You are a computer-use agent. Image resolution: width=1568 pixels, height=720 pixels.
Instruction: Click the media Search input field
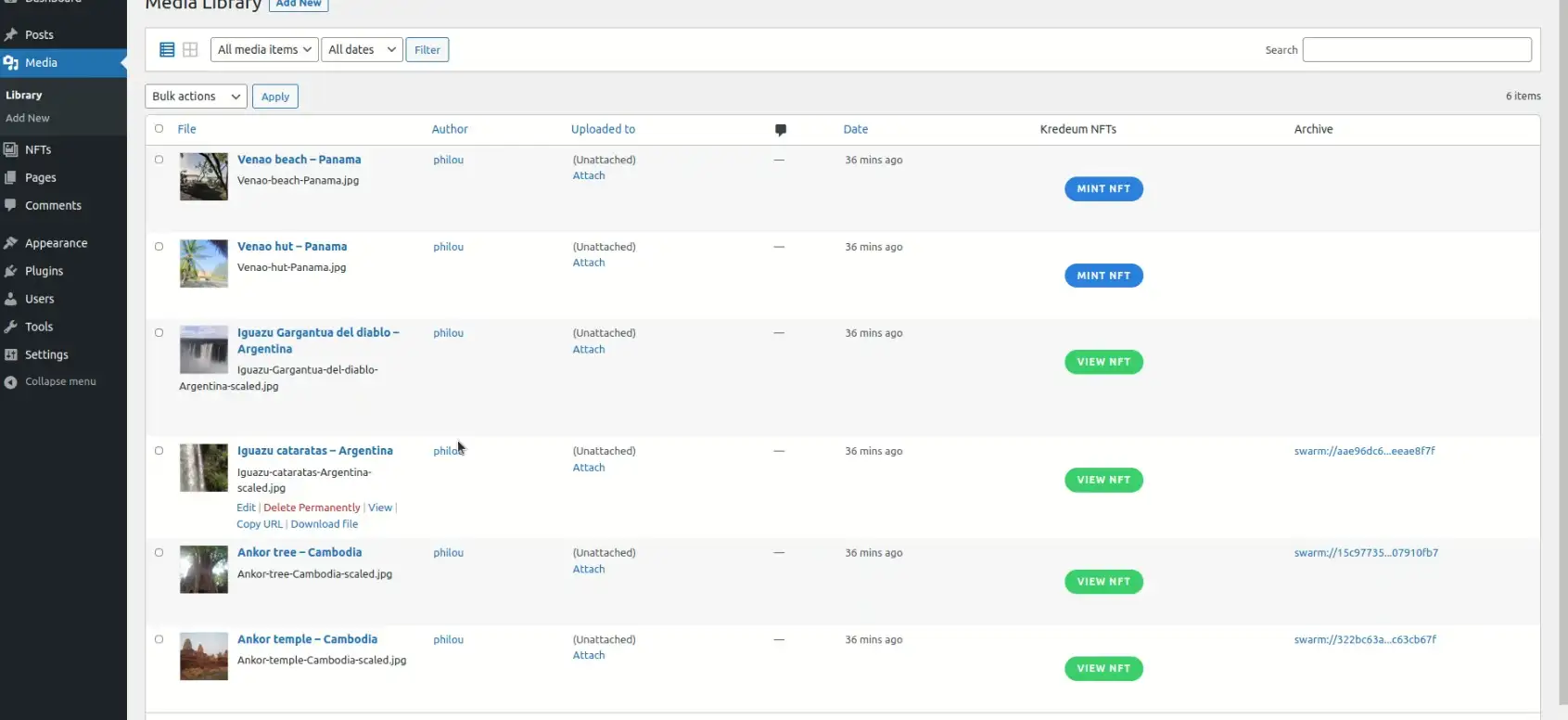(x=1416, y=50)
